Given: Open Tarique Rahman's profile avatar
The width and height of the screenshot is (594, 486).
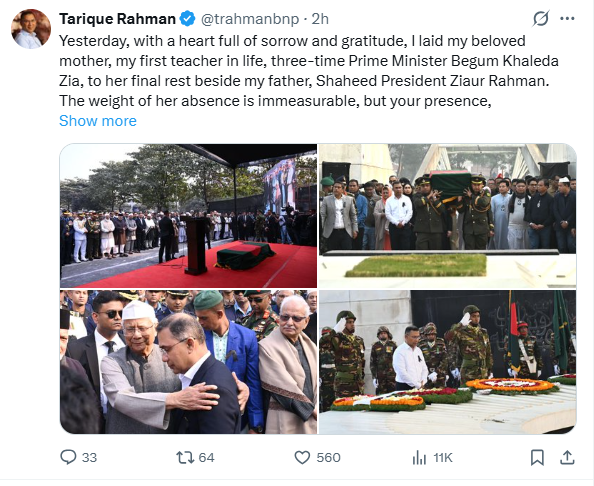Looking at the screenshot, I should (x=31, y=29).
